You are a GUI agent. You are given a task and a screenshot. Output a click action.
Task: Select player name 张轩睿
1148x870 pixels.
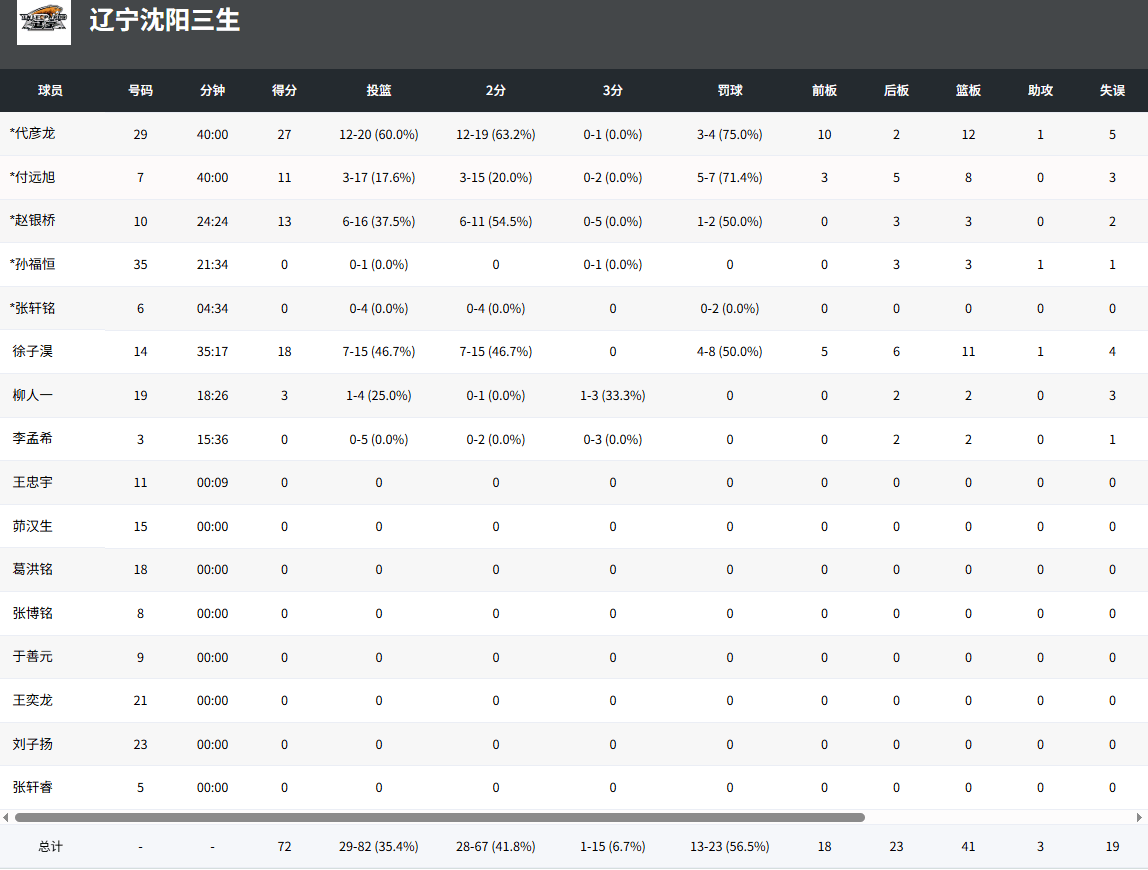tap(32, 787)
